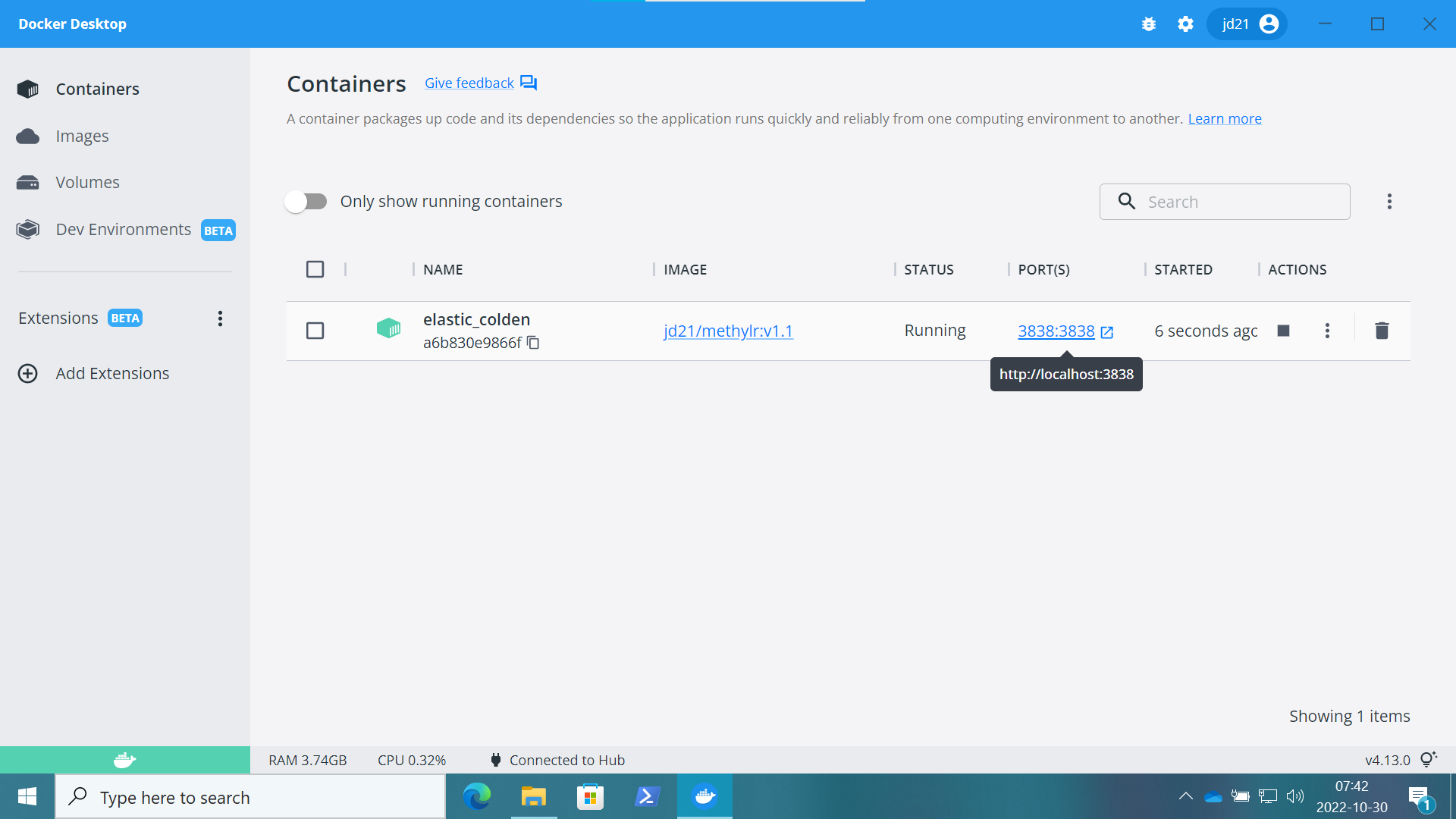Image resolution: width=1456 pixels, height=819 pixels.
Task: Click the Images cloud icon in the sidebar
Action: pos(28,136)
